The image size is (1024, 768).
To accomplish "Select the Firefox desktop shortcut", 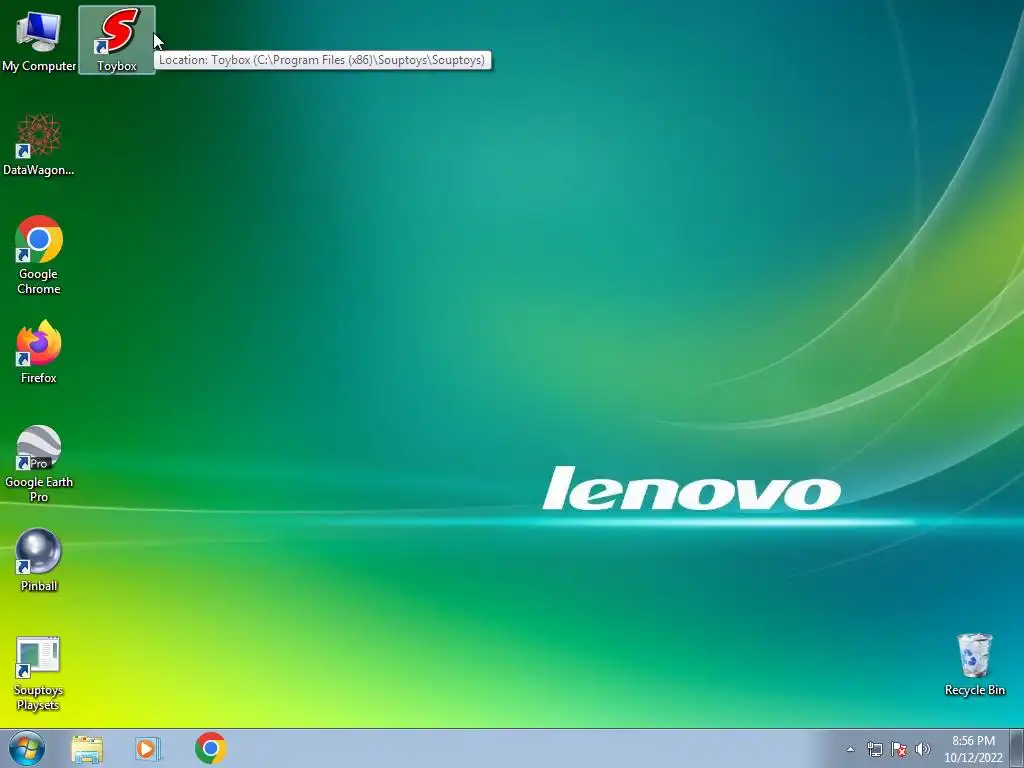I will tap(39, 352).
